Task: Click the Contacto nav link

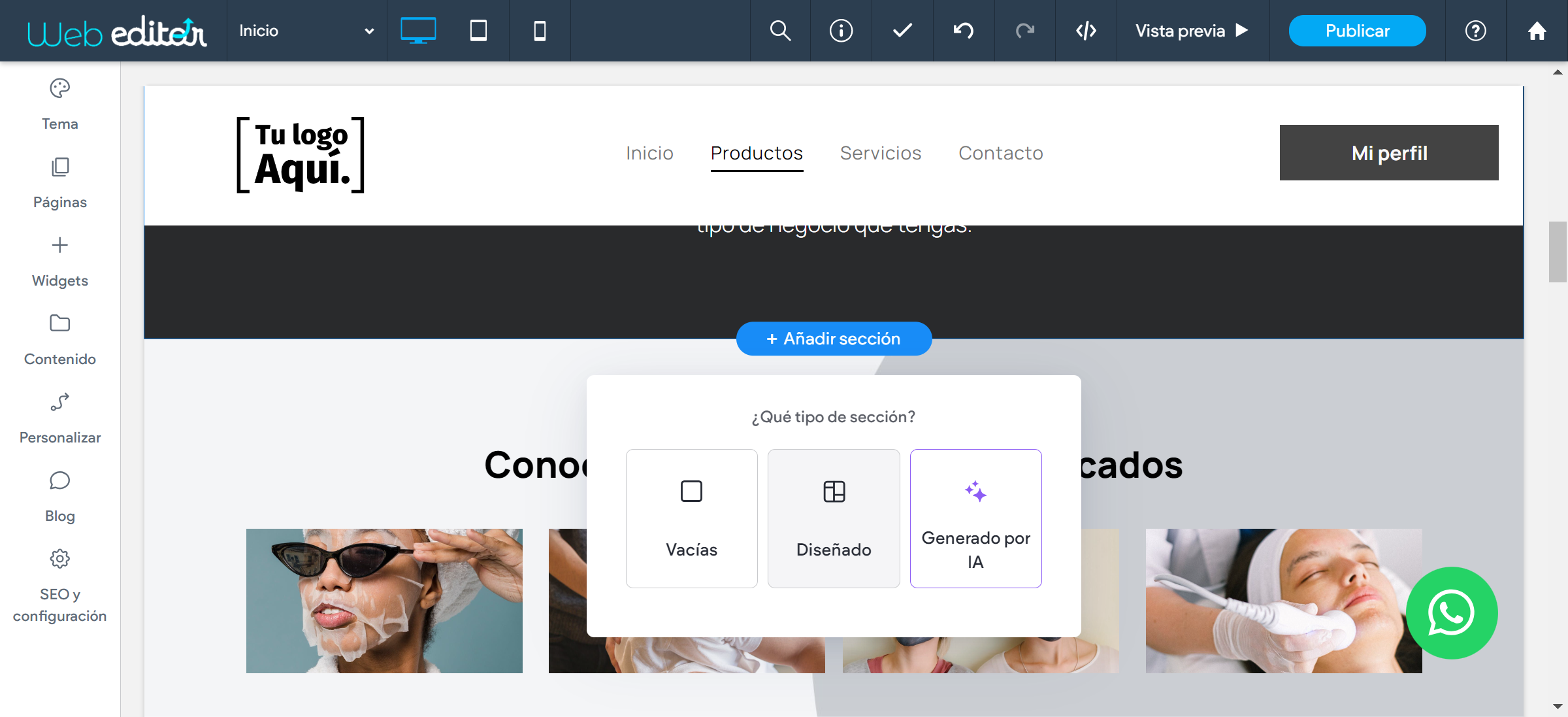Action: pyautogui.click(x=1001, y=153)
